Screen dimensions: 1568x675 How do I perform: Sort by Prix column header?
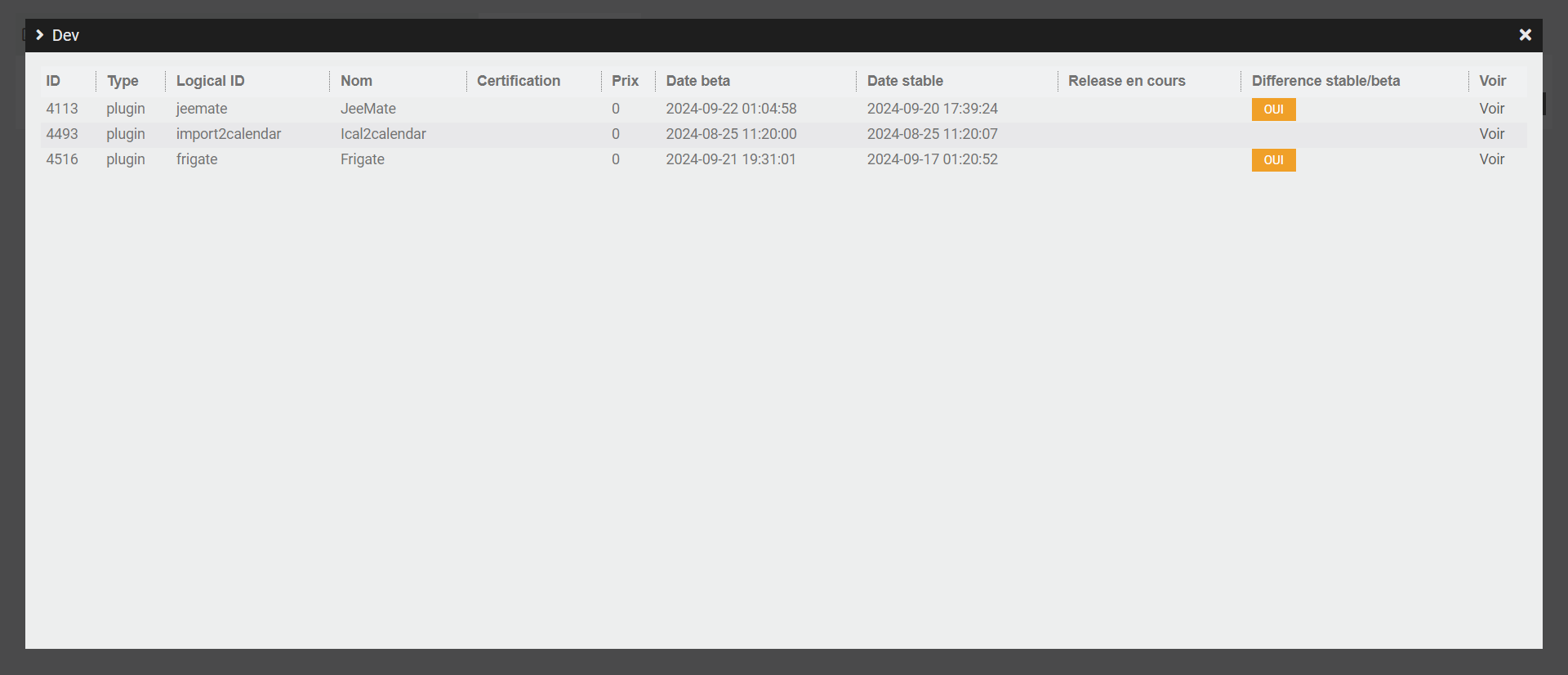pos(625,81)
